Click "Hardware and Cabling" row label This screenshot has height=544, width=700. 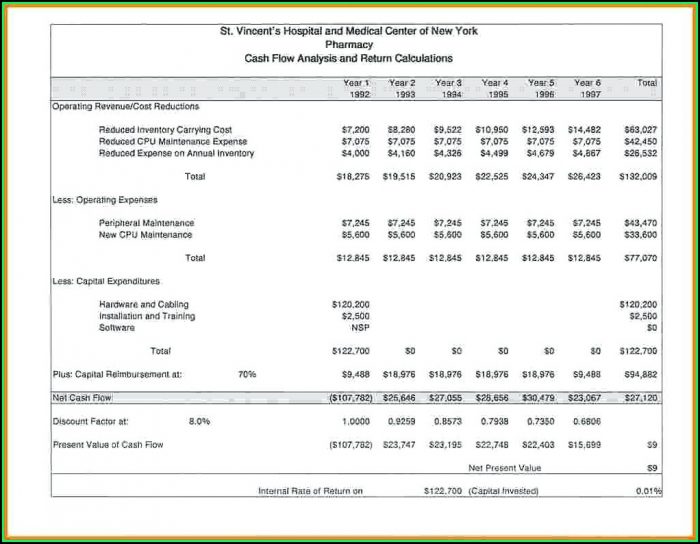click(x=144, y=304)
